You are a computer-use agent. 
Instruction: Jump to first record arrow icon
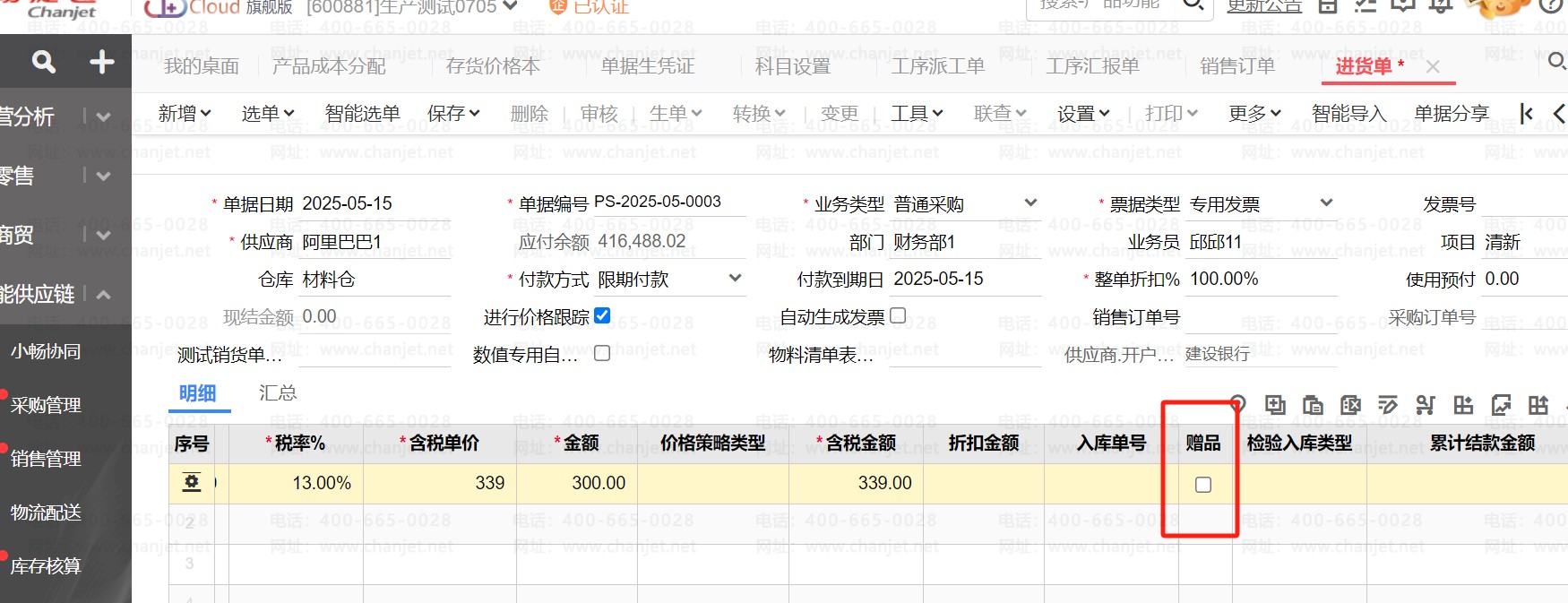coord(1527,114)
